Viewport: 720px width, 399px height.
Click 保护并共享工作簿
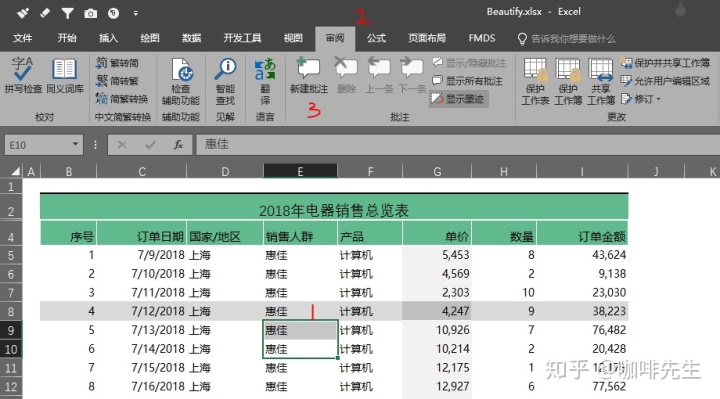click(x=664, y=63)
